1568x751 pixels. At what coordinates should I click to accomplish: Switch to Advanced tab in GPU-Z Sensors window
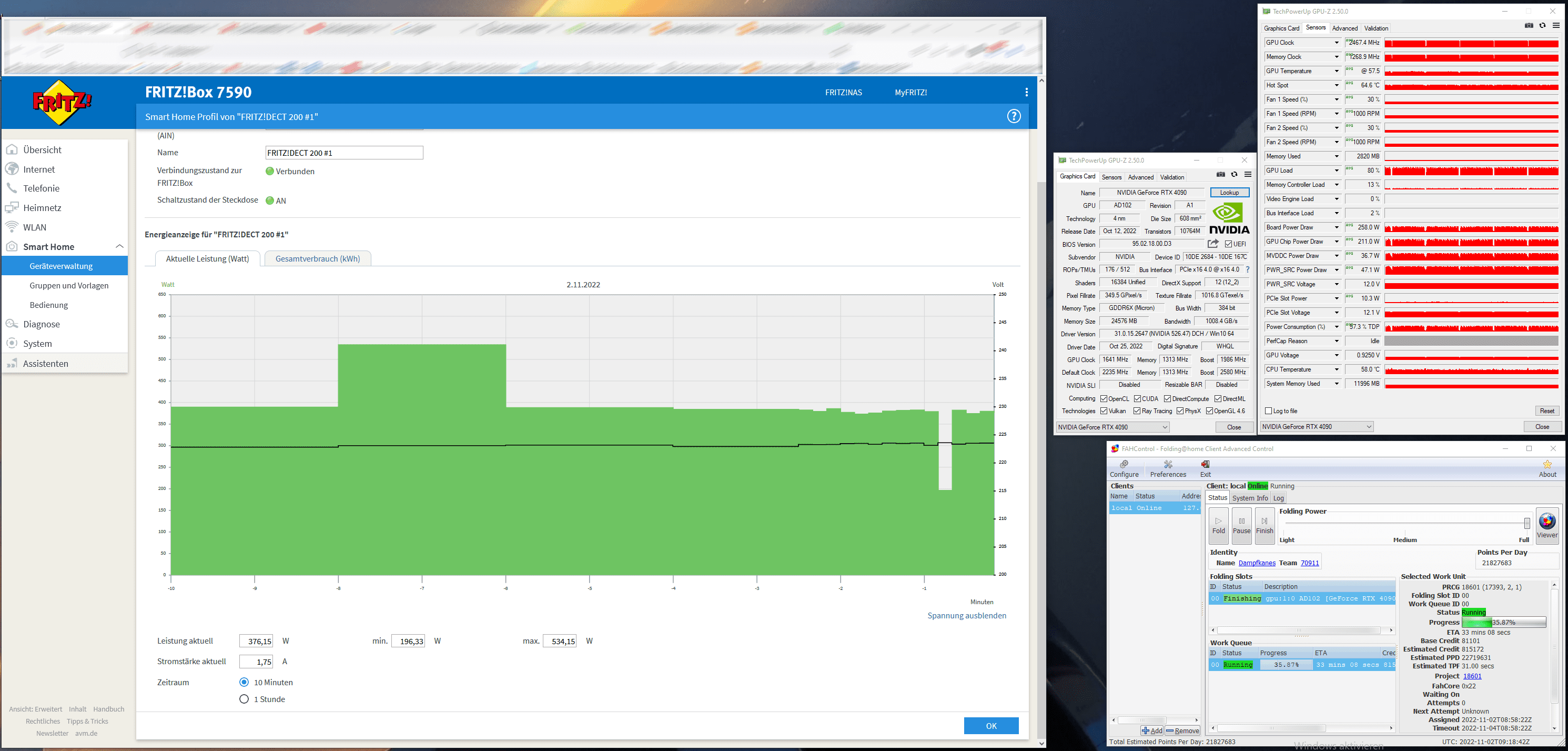tap(1344, 28)
